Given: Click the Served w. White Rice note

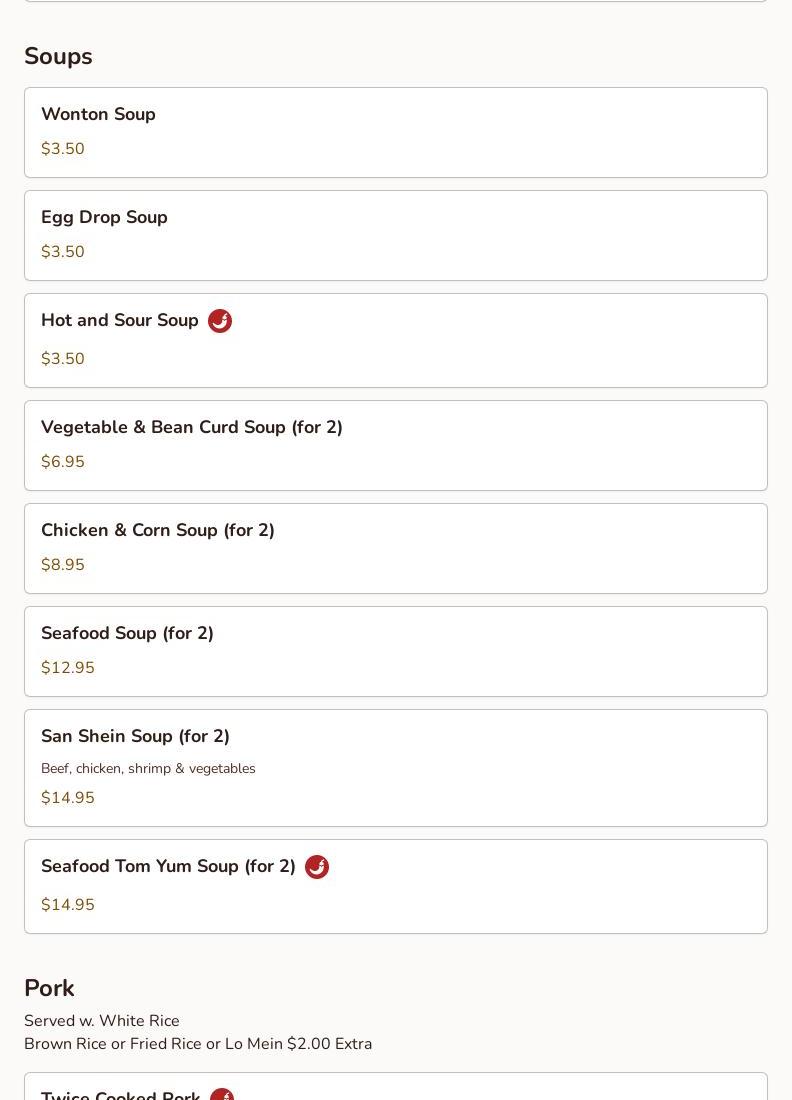Looking at the screenshot, I should (102, 1021).
